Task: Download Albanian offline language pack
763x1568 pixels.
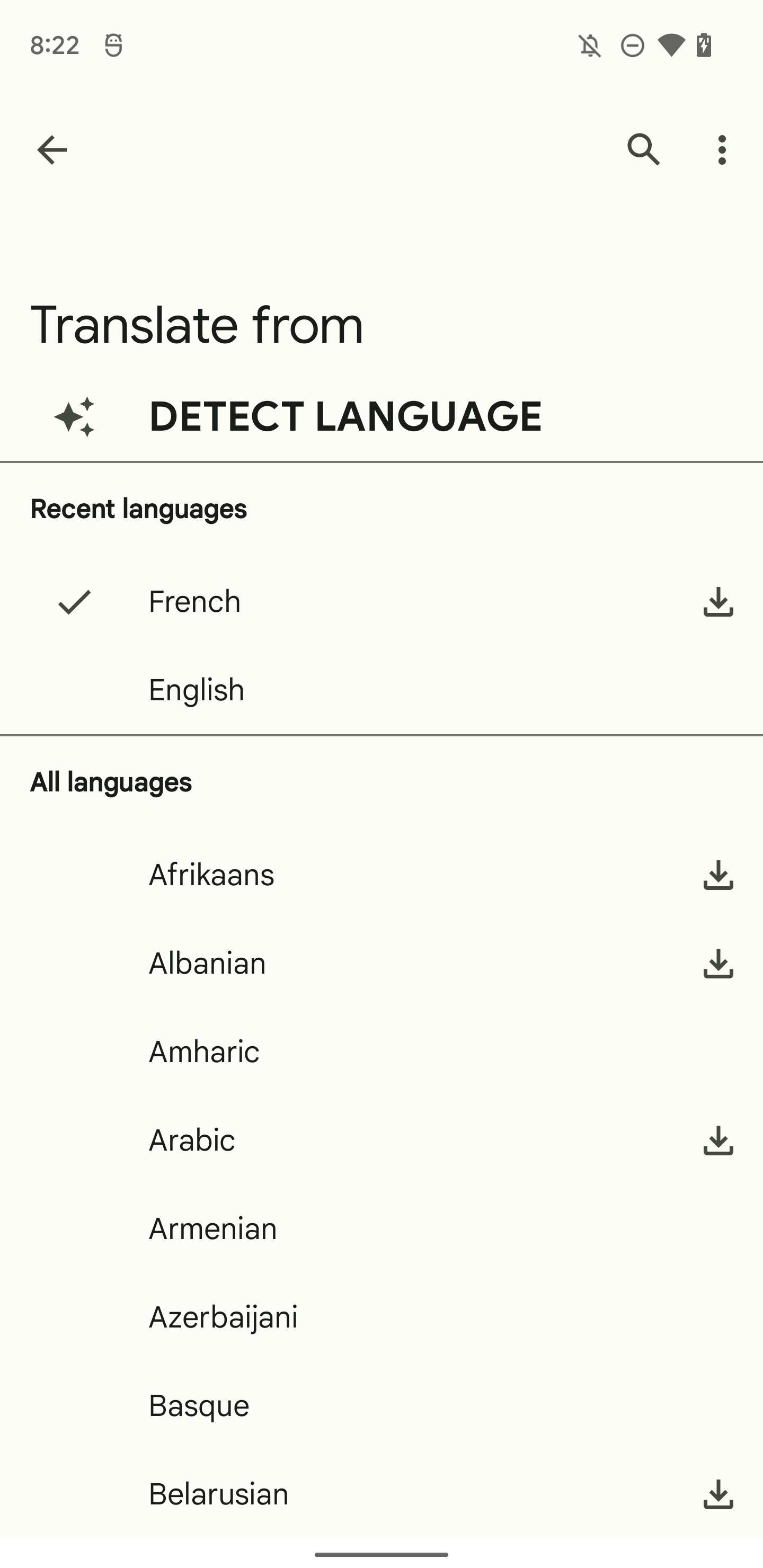Action: pos(718,964)
